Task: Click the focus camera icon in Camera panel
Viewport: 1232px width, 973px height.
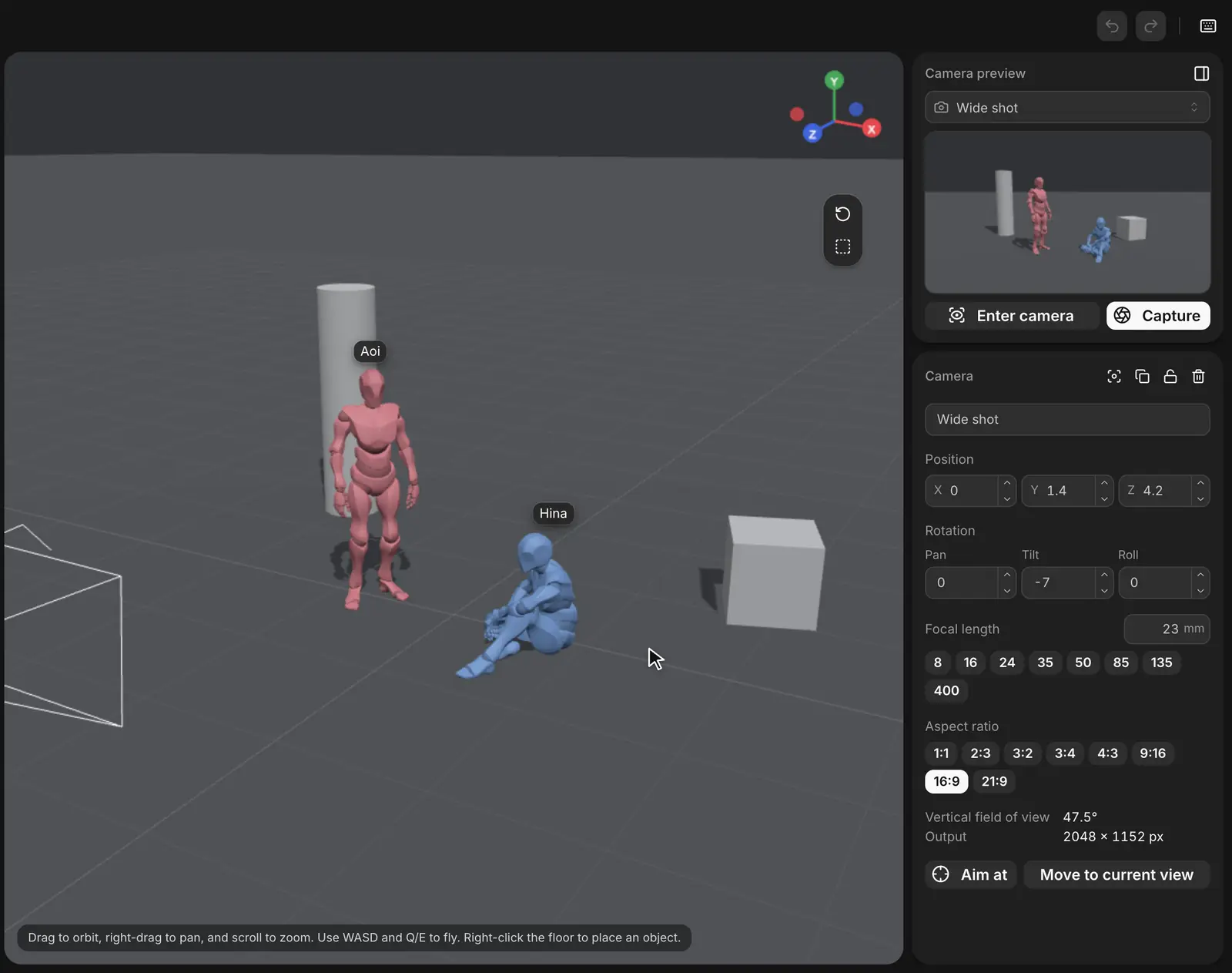Action: pyautogui.click(x=1114, y=376)
